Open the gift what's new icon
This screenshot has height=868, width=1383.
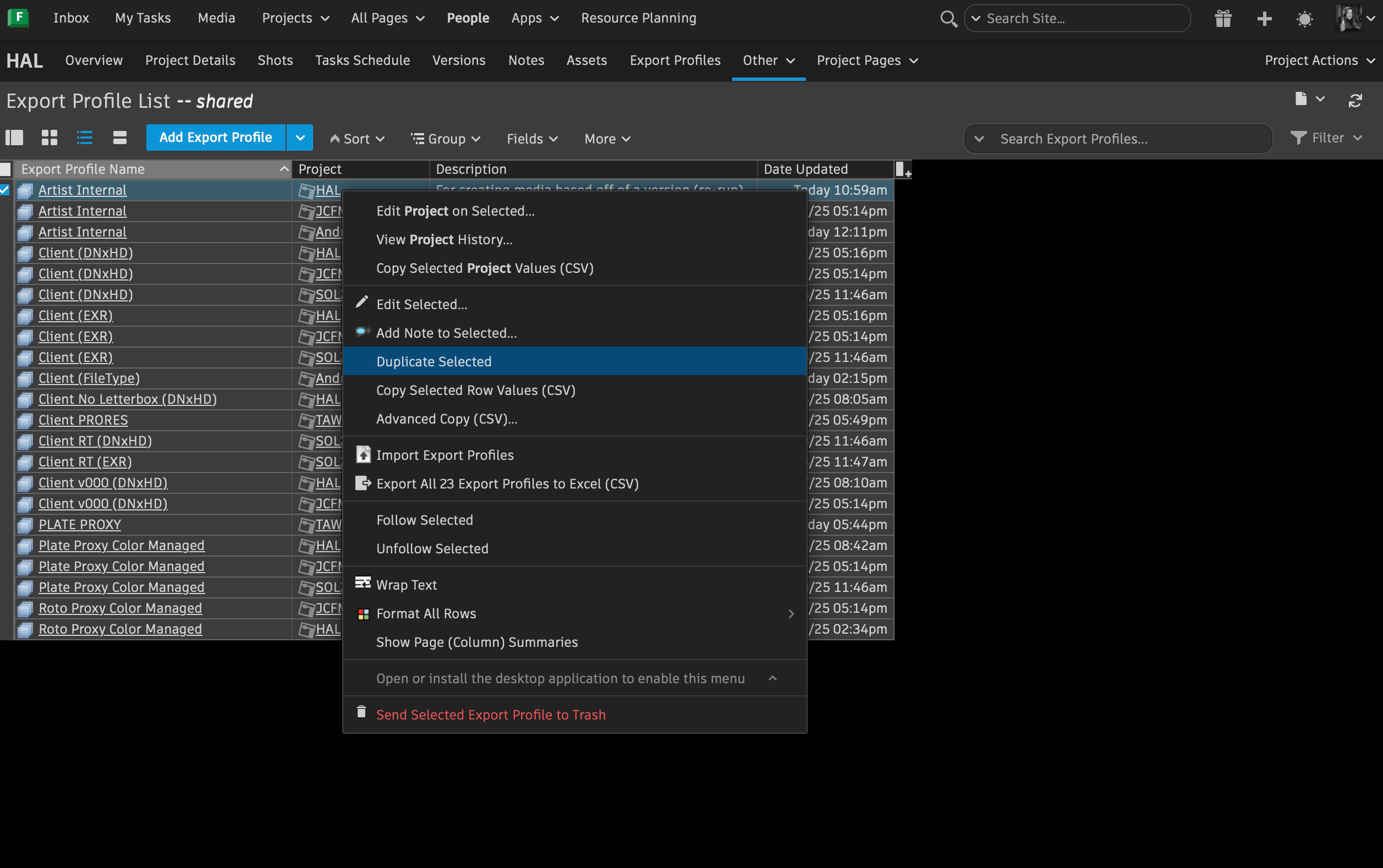click(x=1223, y=19)
